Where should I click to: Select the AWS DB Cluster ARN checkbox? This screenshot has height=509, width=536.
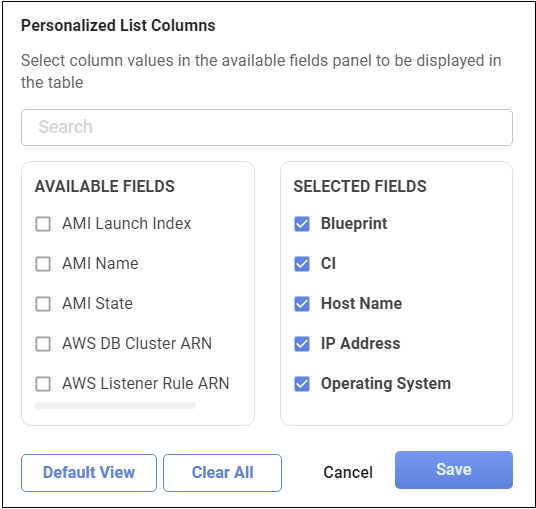point(43,344)
